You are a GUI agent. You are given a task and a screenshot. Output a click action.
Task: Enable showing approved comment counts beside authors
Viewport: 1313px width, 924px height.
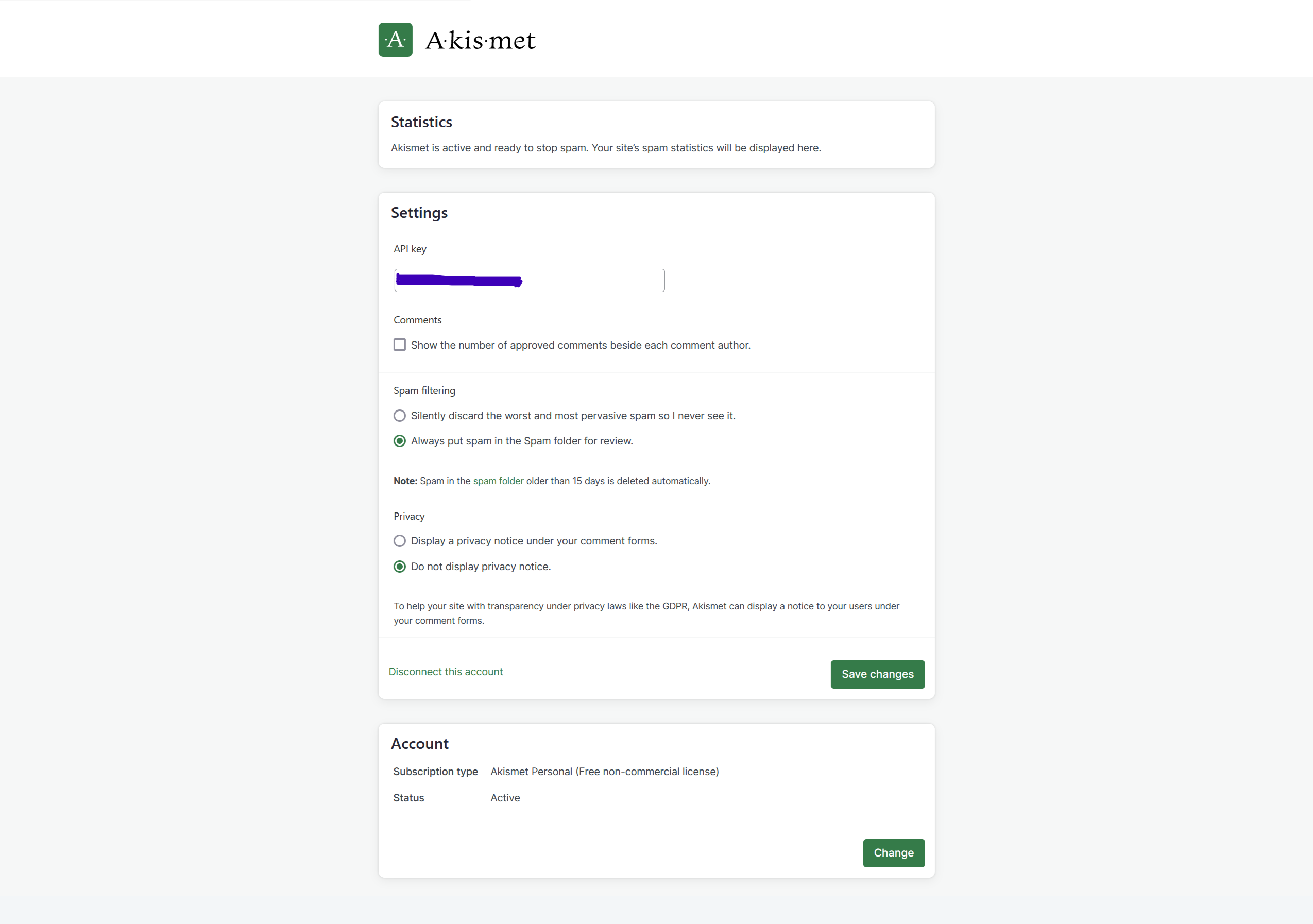pyautogui.click(x=399, y=344)
